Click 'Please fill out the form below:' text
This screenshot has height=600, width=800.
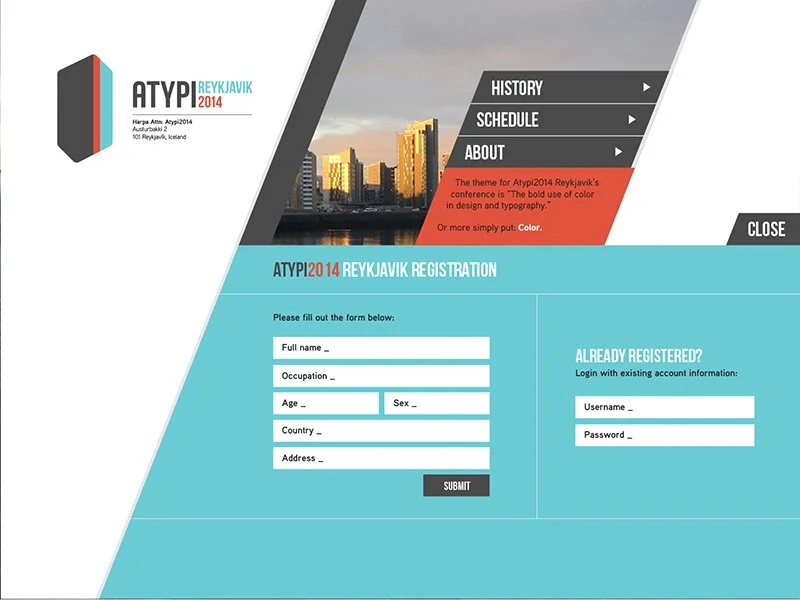[x=334, y=317]
